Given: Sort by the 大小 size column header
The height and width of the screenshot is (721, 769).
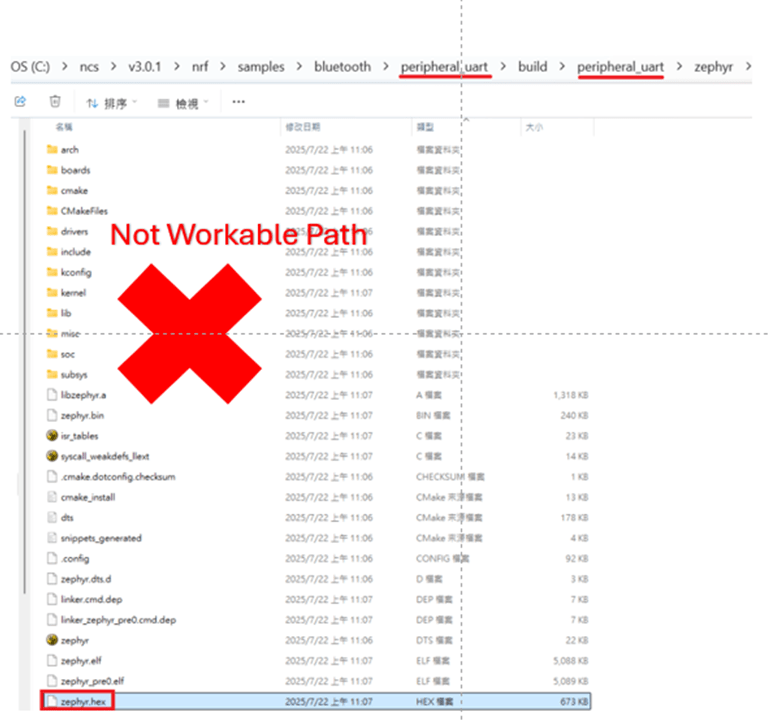Looking at the screenshot, I should pos(533,128).
